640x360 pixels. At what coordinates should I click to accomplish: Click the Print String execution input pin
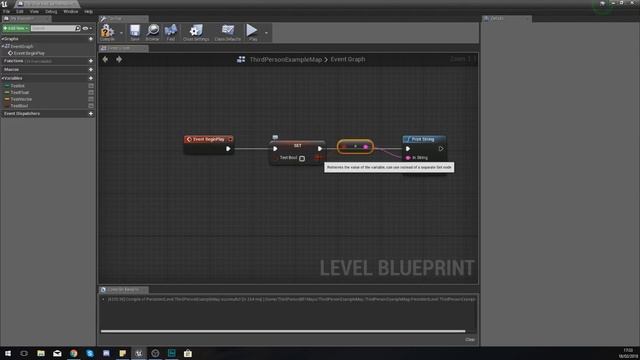(408, 149)
